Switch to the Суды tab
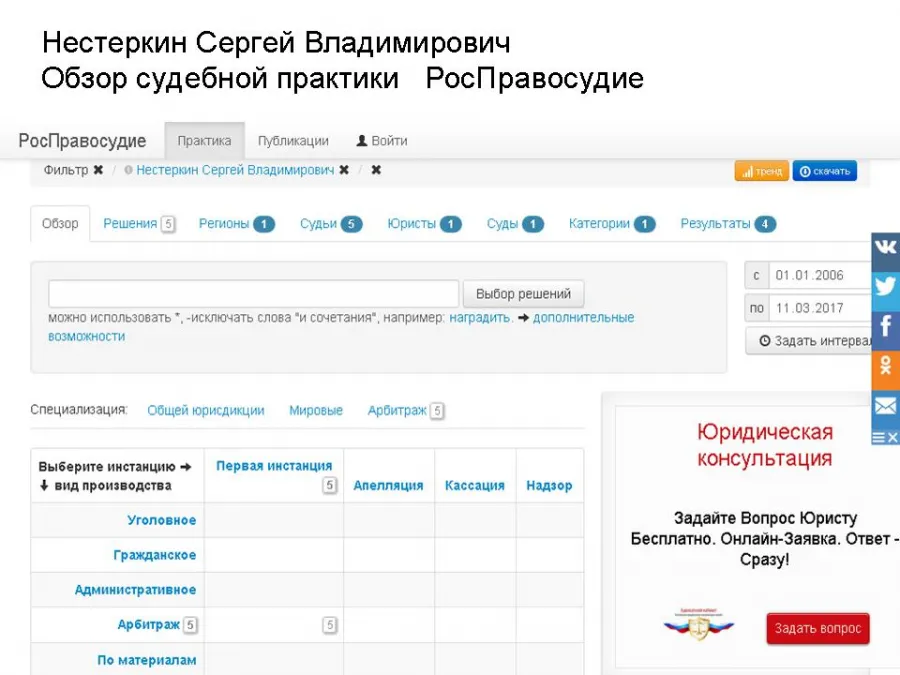This screenshot has width=900, height=675. click(x=515, y=223)
